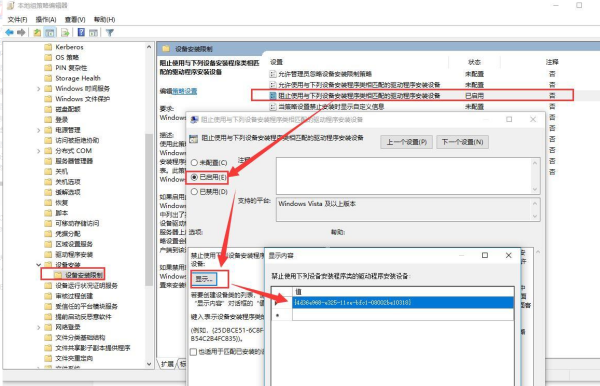
Task: Click icon of highlighted 阻止使用… policy row
Action: point(273,95)
